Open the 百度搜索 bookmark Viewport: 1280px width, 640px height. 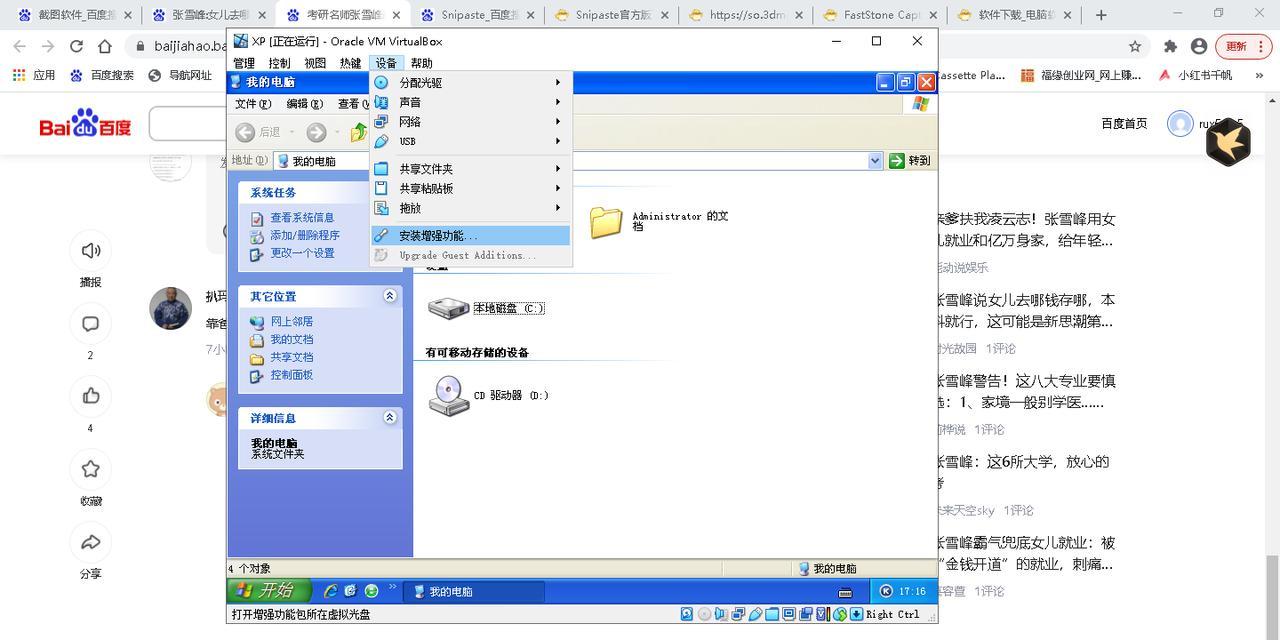102,75
